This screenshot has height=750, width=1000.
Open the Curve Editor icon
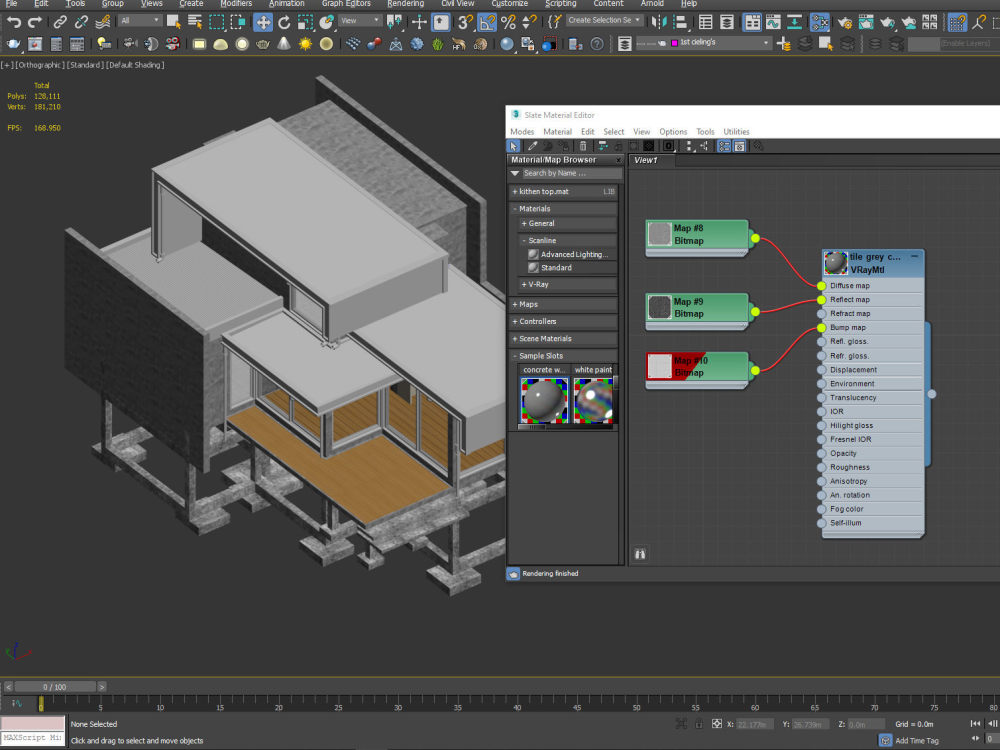pos(773,22)
